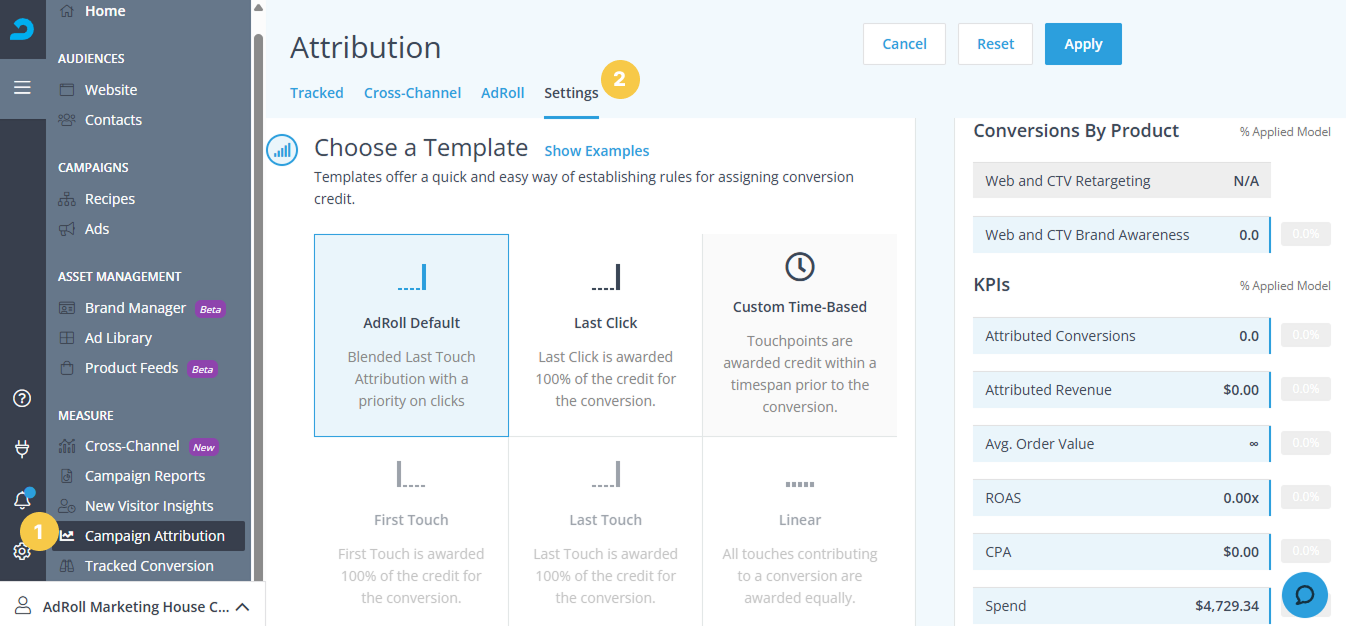This screenshot has width=1346, height=626.
Task: Switch to the Cross-Channel tab
Action: point(413,93)
